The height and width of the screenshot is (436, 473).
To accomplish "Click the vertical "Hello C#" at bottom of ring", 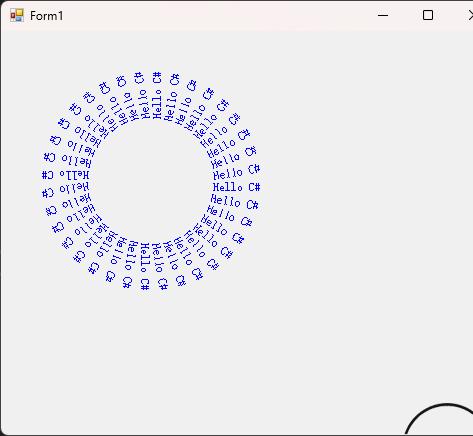I will tap(145, 266).
